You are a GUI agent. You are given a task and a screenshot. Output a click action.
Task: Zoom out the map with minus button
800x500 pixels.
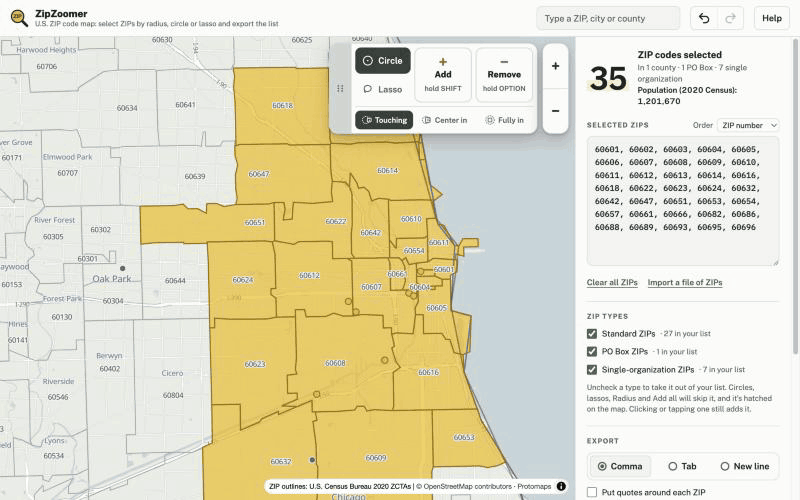click(556, 111)
